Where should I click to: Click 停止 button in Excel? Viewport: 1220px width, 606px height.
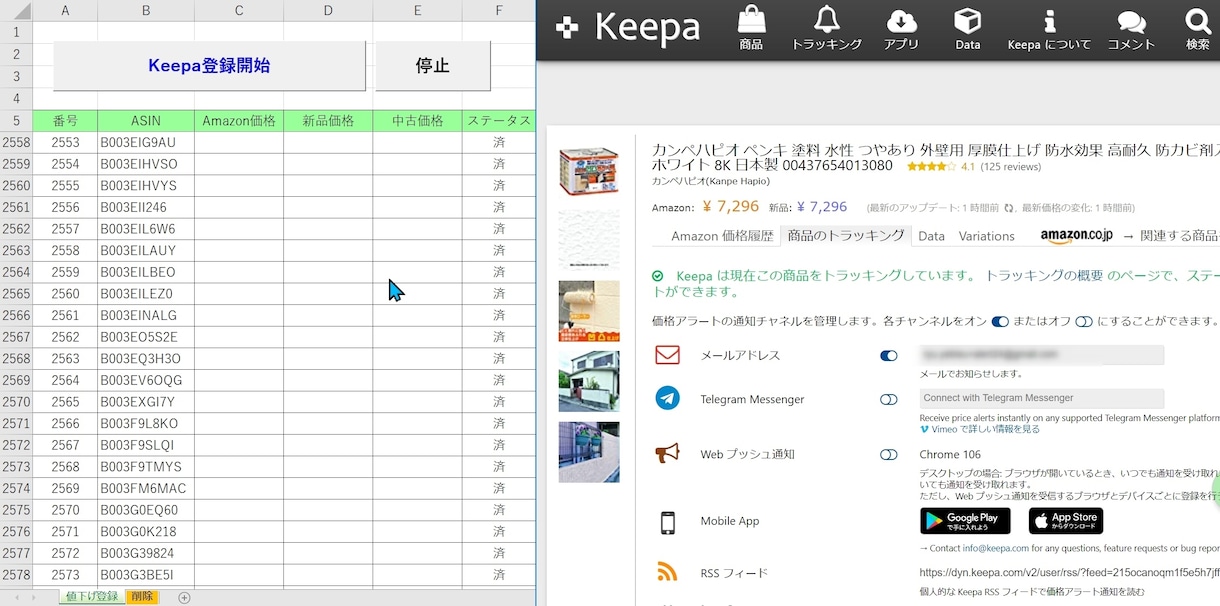(433, 66)
